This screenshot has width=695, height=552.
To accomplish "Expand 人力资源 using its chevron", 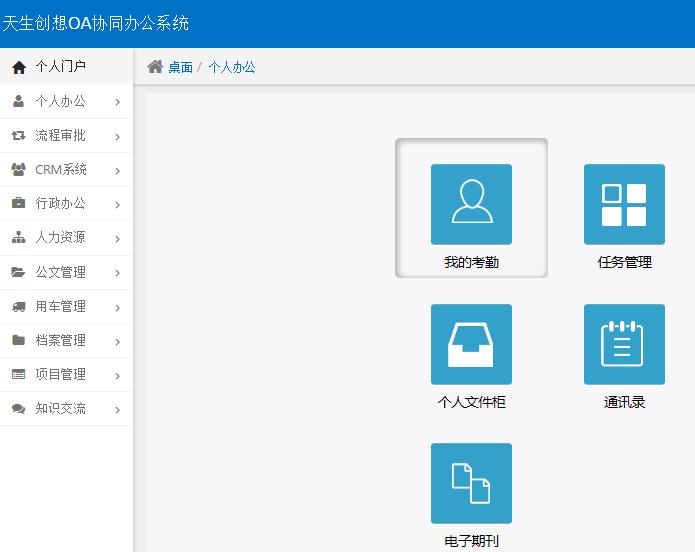I will click(117, 239).
